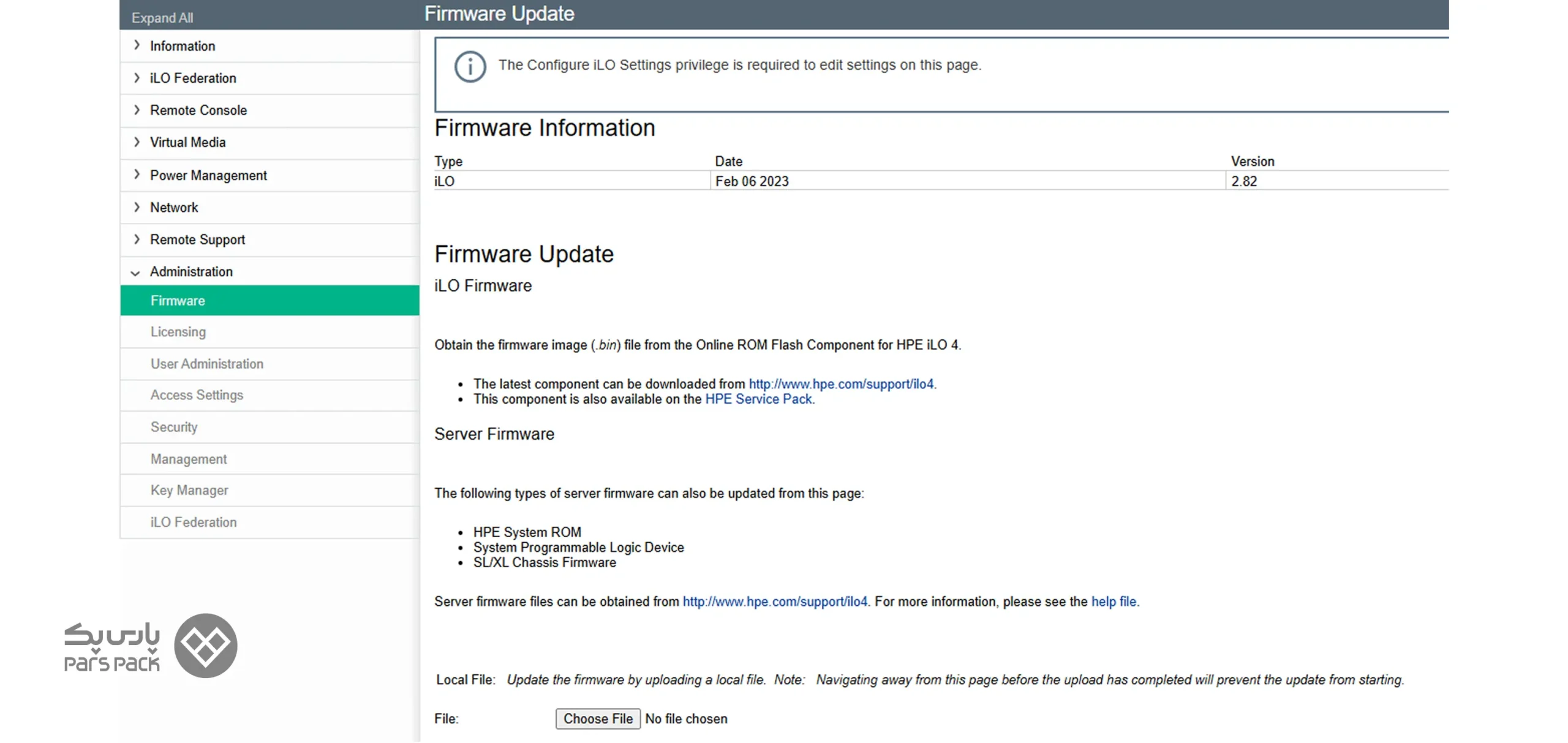Click the Type column header
1568x743 pixels.
point(448,161)
